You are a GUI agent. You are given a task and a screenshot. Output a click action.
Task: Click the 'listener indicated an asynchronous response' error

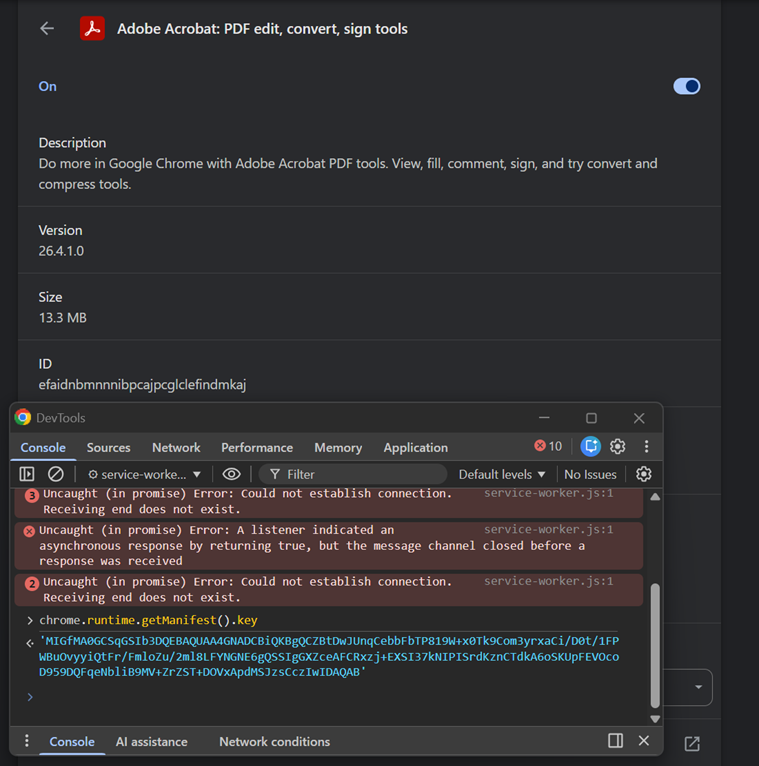coord(312,545)
